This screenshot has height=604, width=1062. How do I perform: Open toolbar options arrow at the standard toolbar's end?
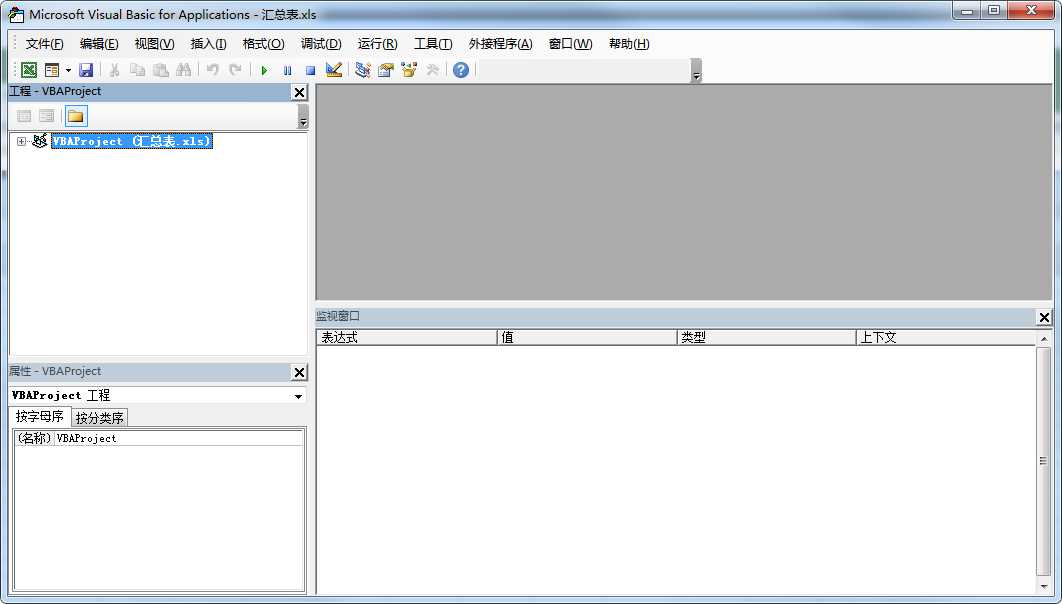click(696, 71)
